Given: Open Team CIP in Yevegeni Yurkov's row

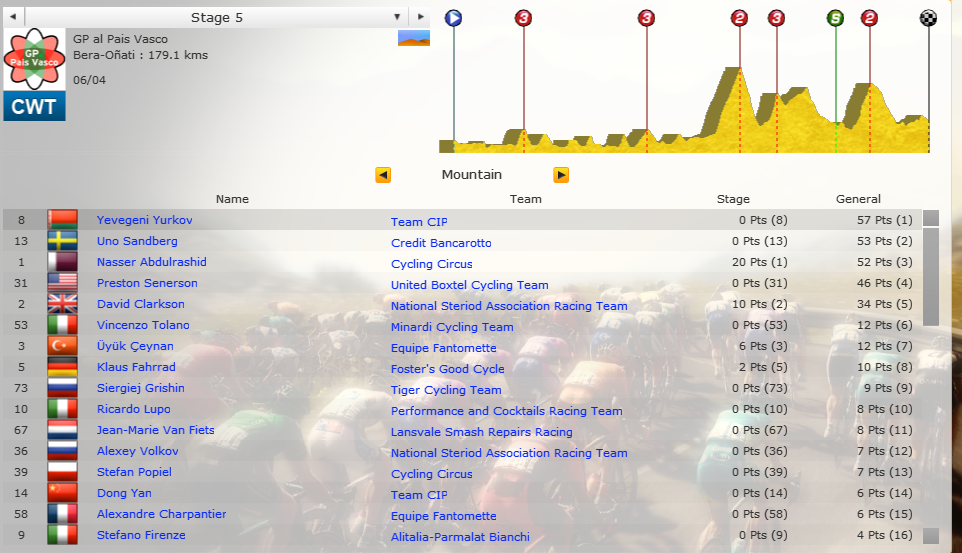Looking at the screenshot, I should coord(419,222).
